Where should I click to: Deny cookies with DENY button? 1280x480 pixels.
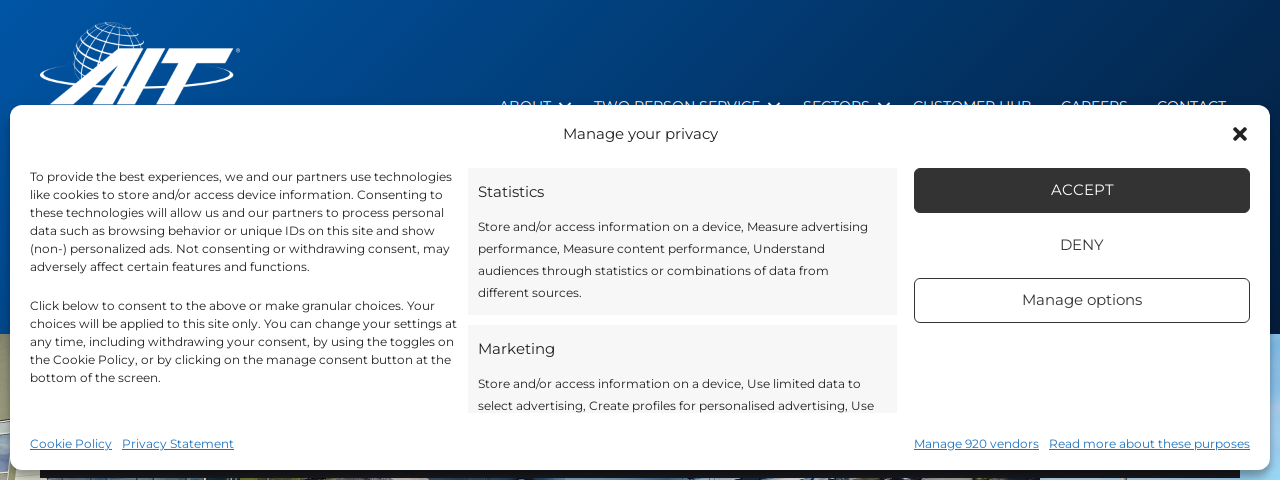coord(1082,245)
